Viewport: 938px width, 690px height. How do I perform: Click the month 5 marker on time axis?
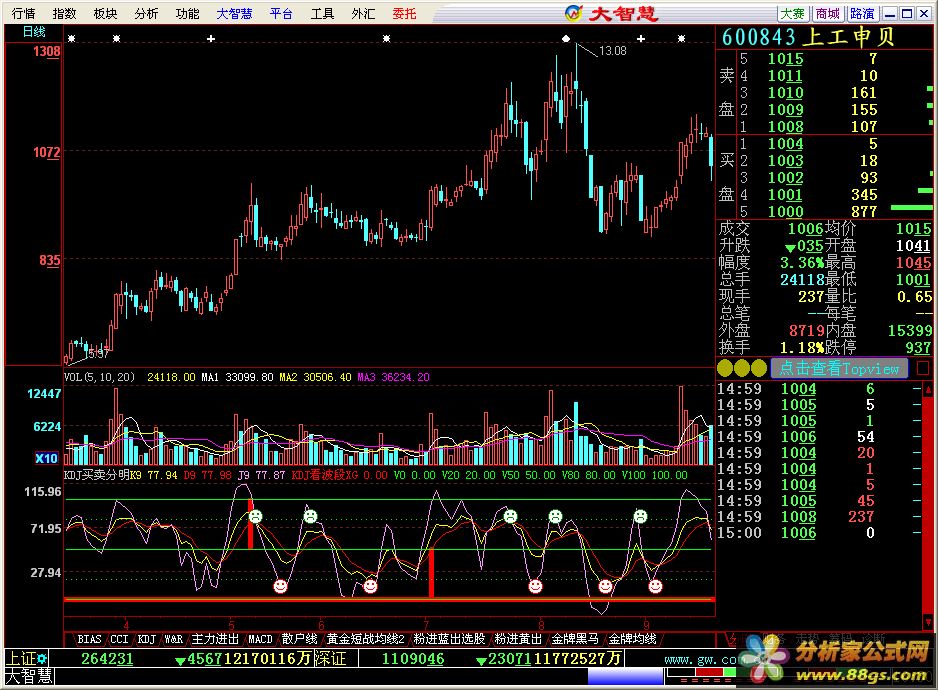coord(232,624)
